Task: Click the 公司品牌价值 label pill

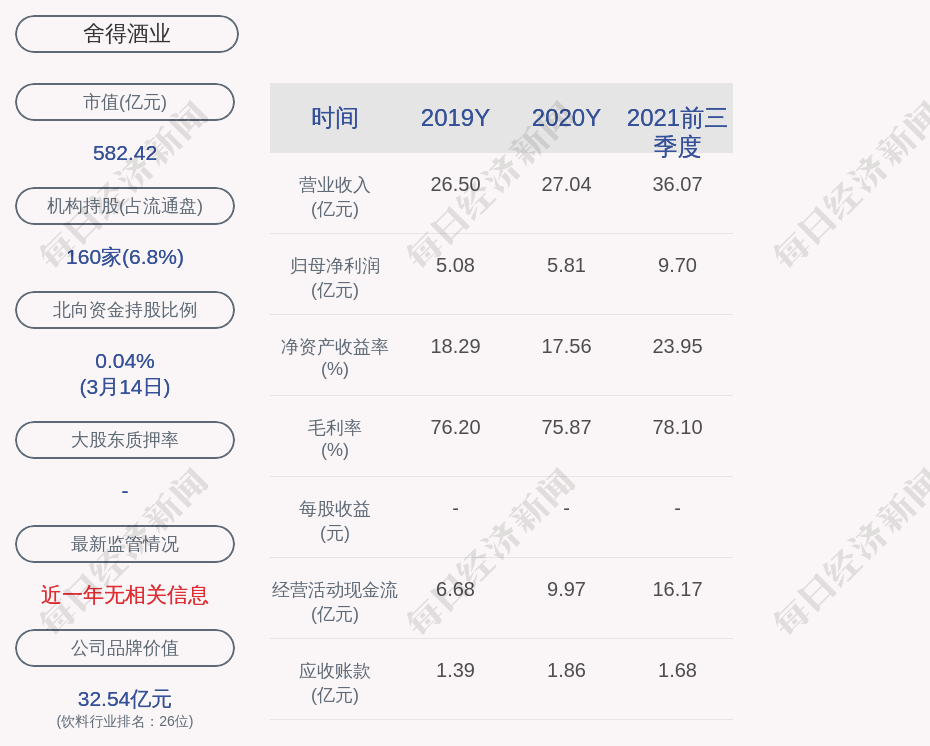Action: coord(125,648)
